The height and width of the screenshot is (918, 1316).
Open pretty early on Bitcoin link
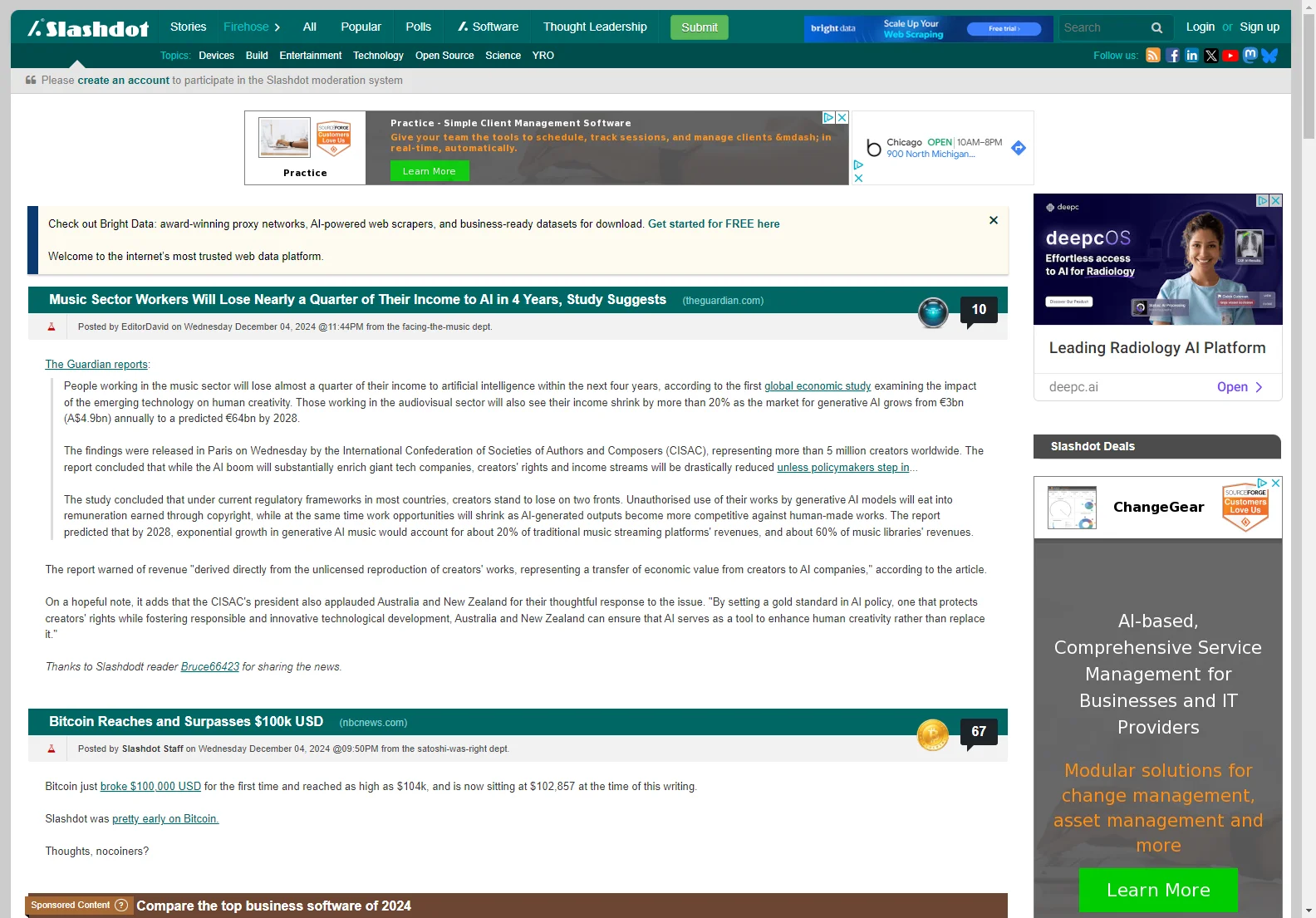[165, 819]
